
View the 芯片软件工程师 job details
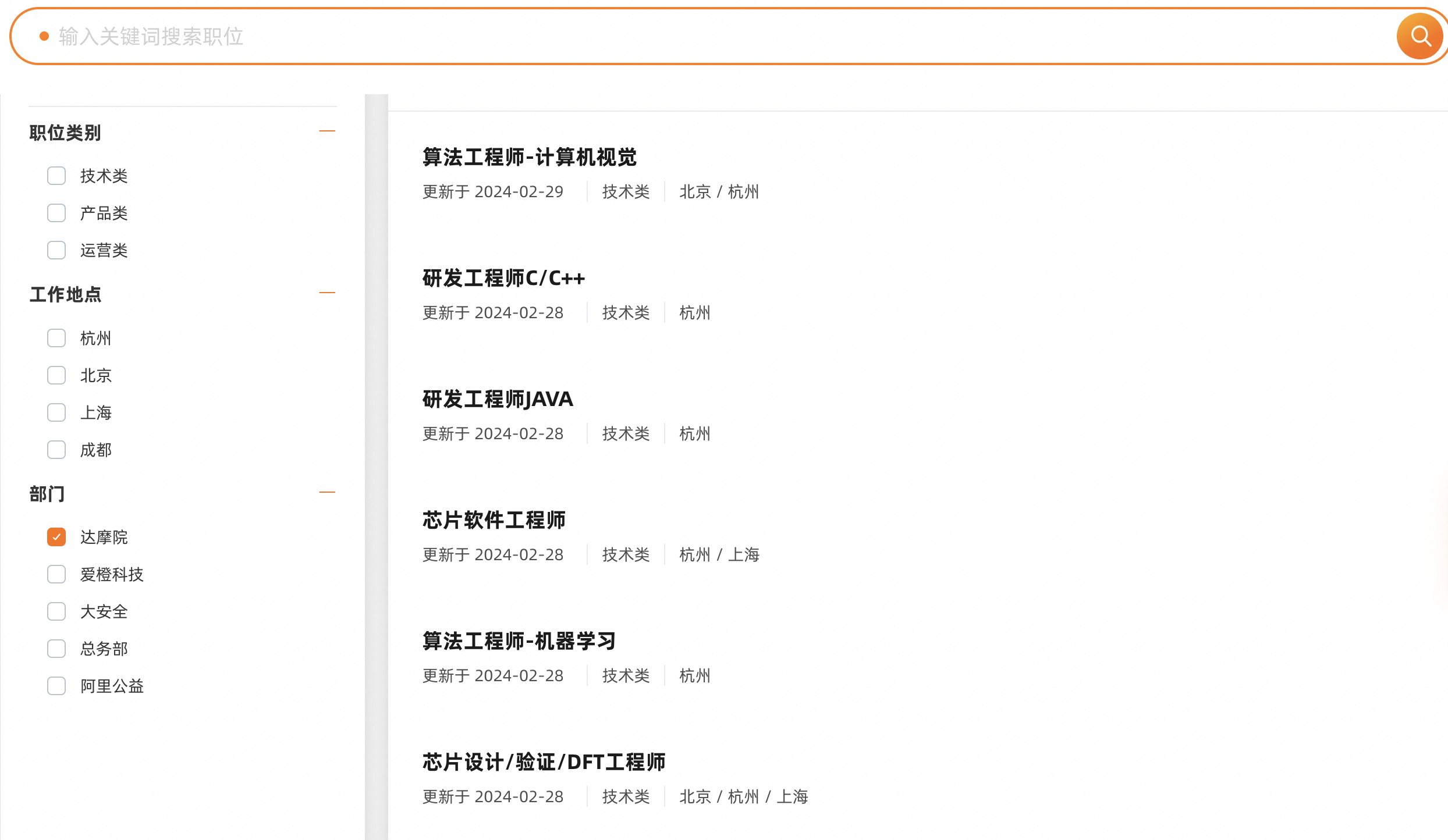click(x=494, y=520)
